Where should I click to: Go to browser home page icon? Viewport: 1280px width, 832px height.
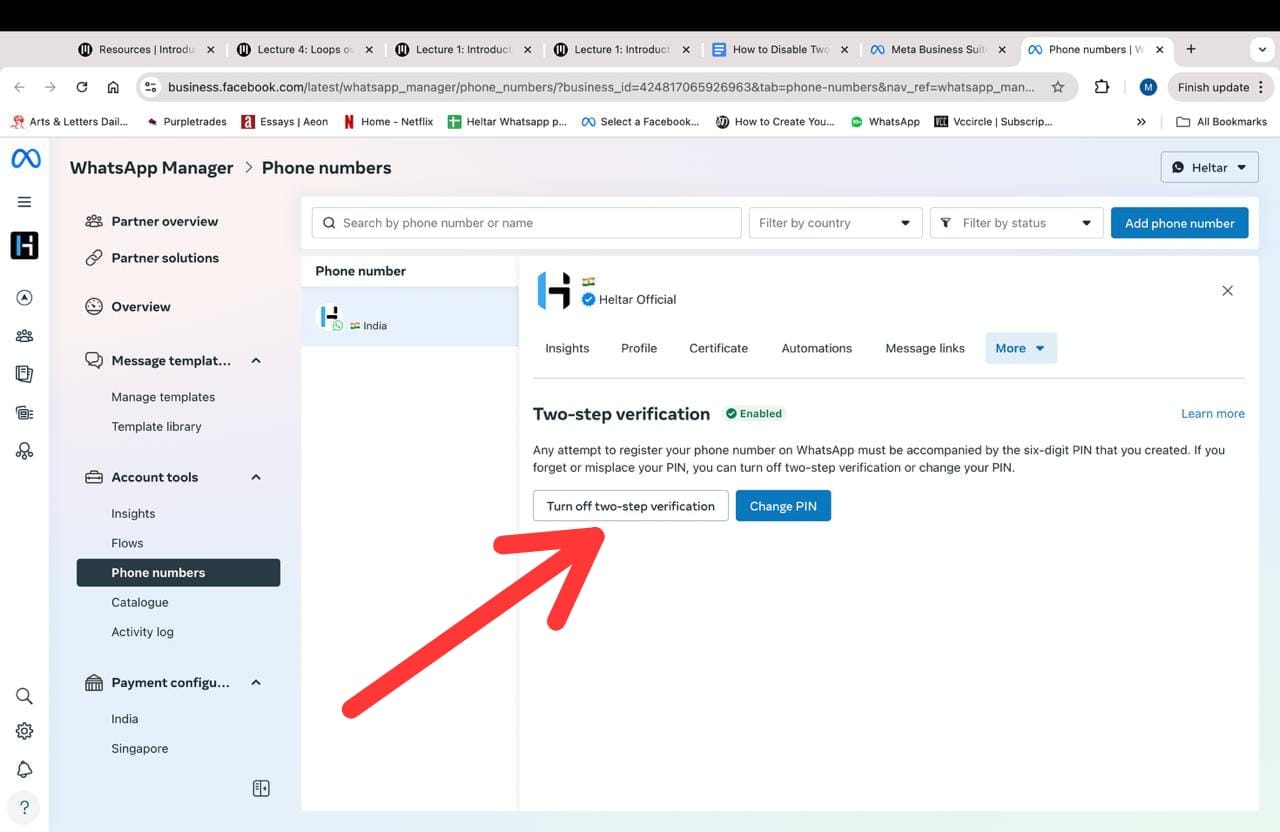point(113,87)
